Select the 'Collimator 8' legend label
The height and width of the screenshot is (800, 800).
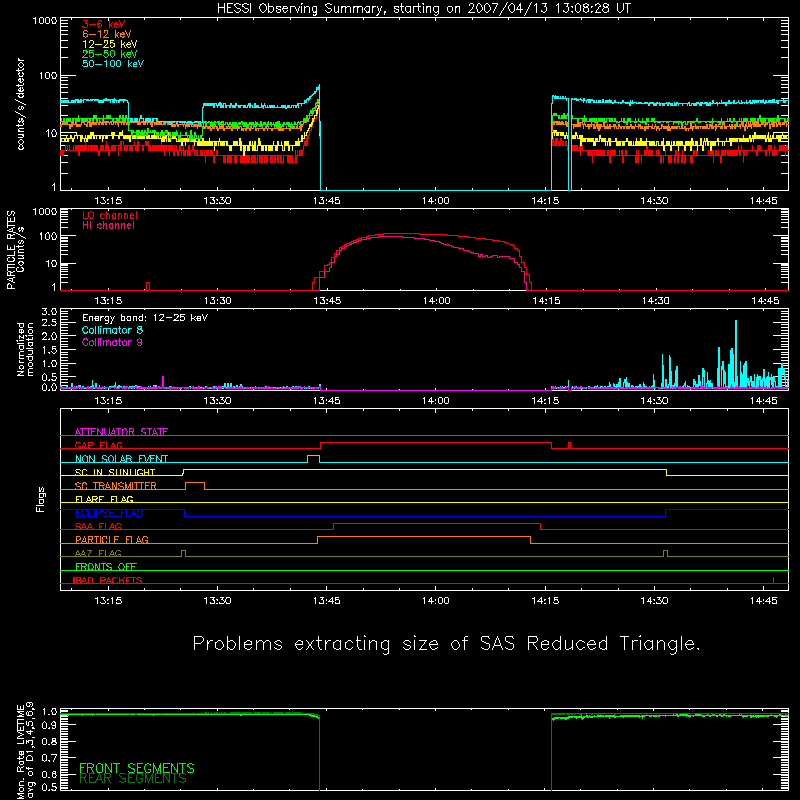click(112, 330)
